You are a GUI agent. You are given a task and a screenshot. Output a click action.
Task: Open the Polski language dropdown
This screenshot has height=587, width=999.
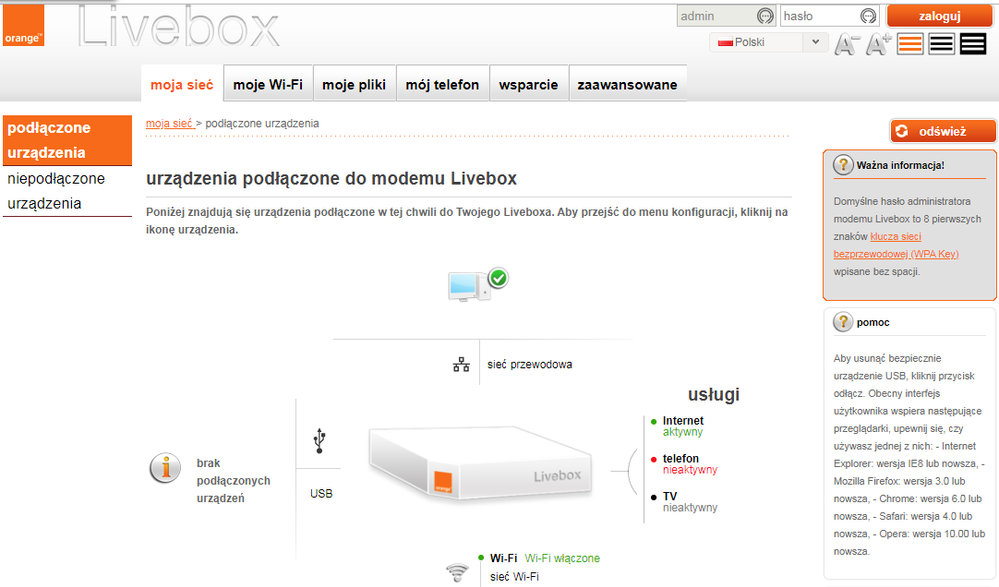pos(767,41)
